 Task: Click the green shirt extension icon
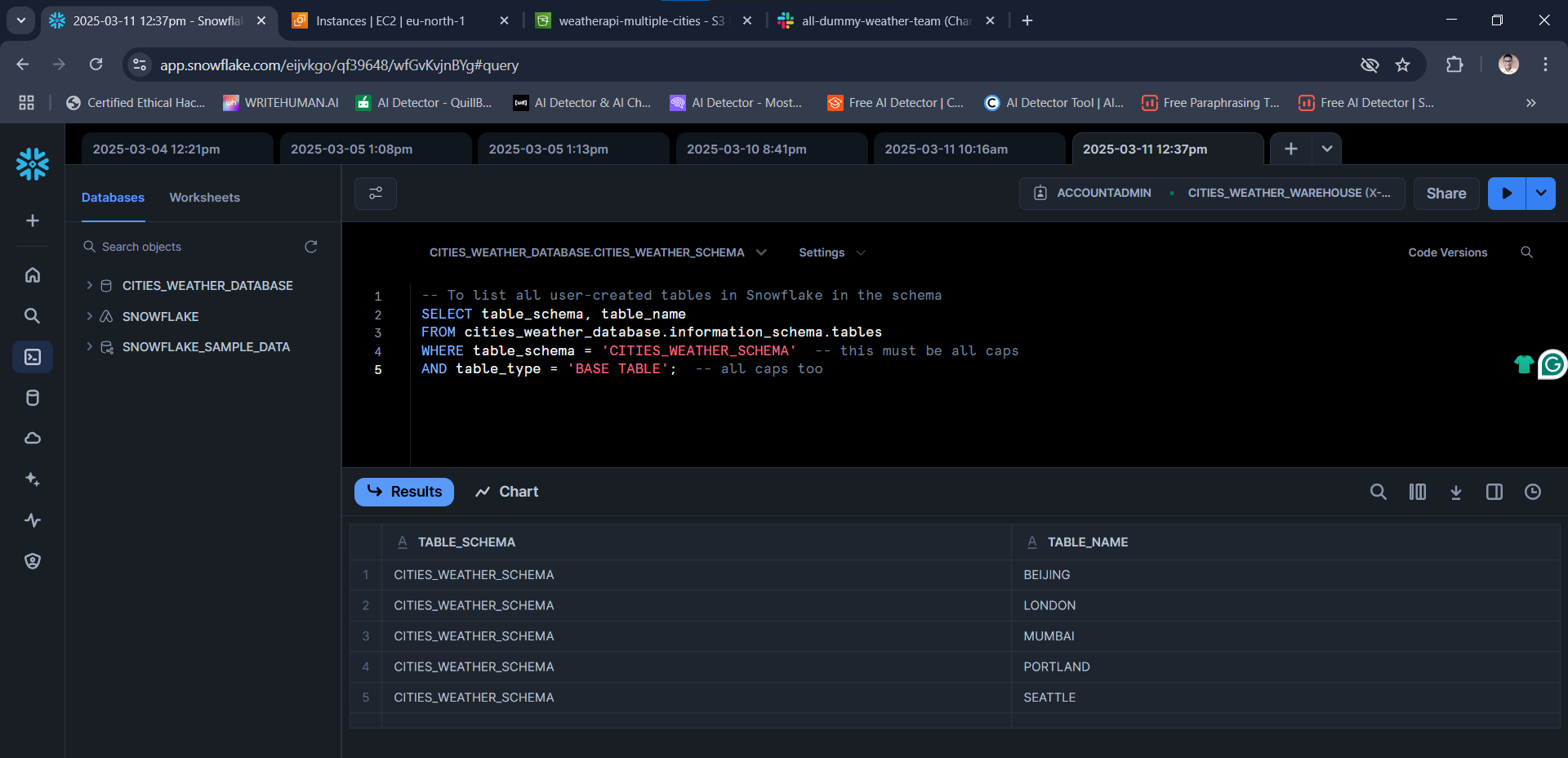[x=1524, y=364]
